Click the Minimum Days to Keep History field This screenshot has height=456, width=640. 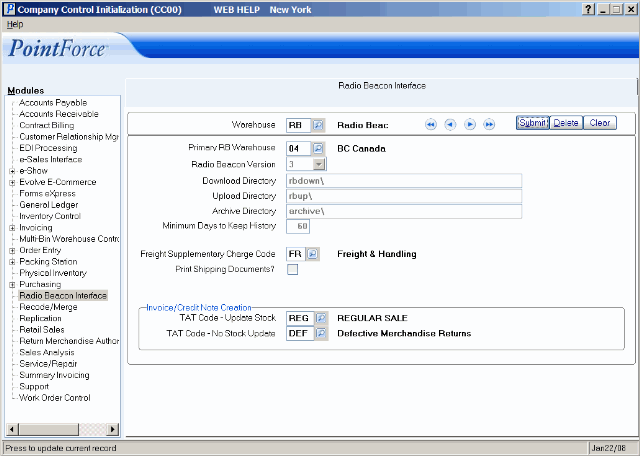pyautogui.click(x=298, y=226)
